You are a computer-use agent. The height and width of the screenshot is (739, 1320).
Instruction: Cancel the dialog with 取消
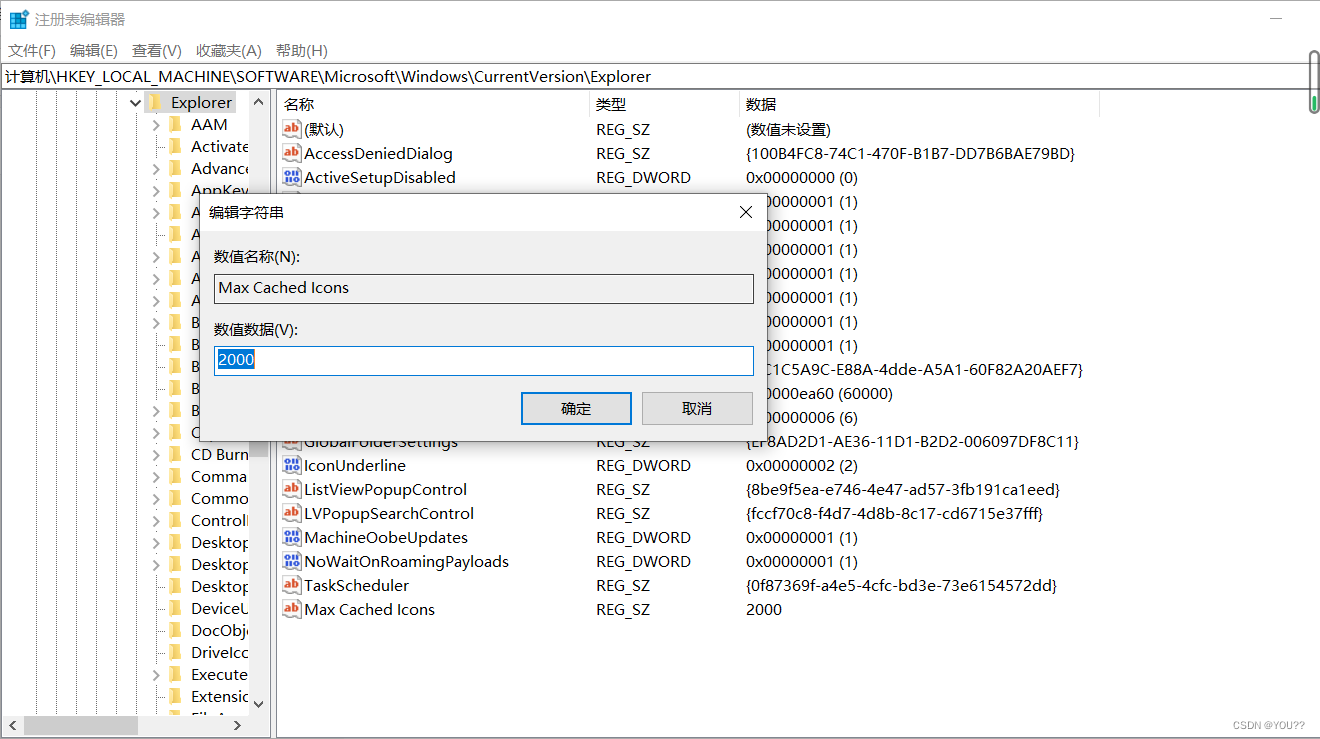[x=697, y=408]
